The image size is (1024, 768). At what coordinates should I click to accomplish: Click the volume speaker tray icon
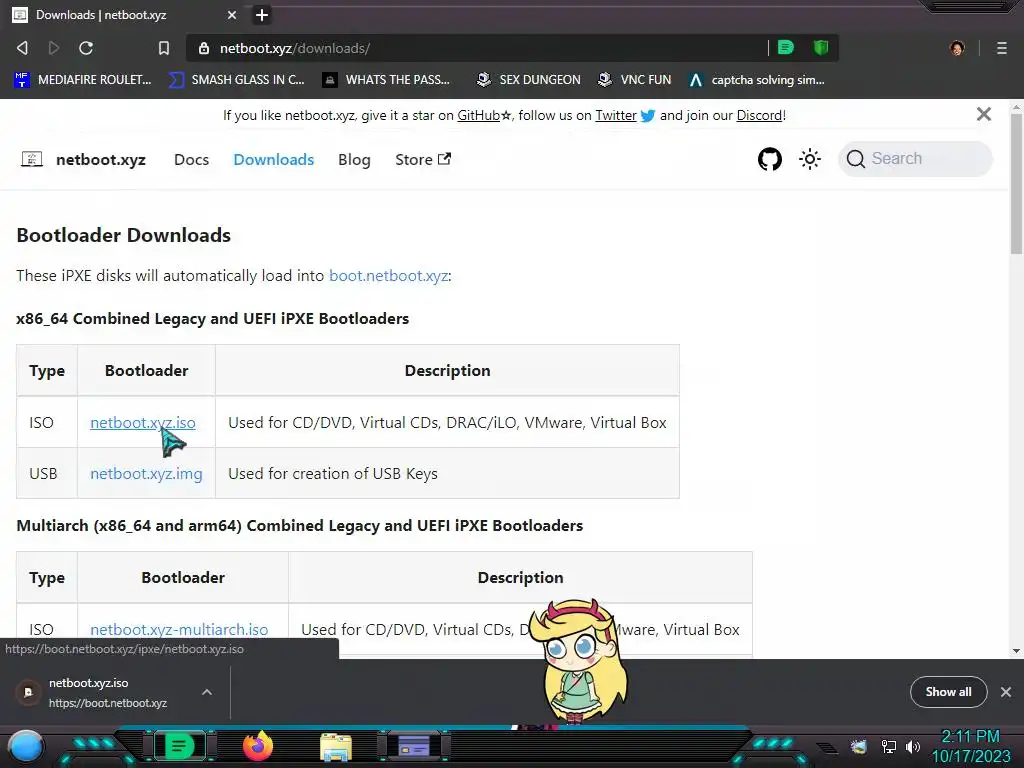point(912,746)
